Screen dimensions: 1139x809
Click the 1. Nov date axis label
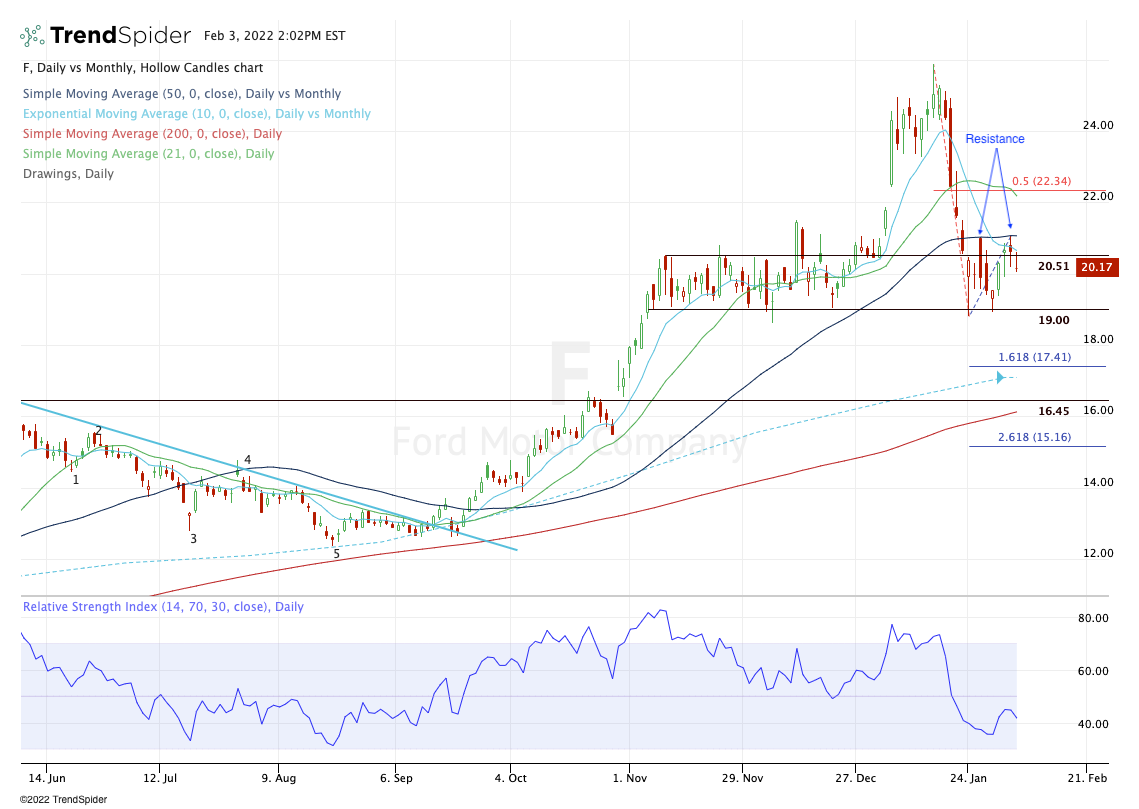coord(628,777)
